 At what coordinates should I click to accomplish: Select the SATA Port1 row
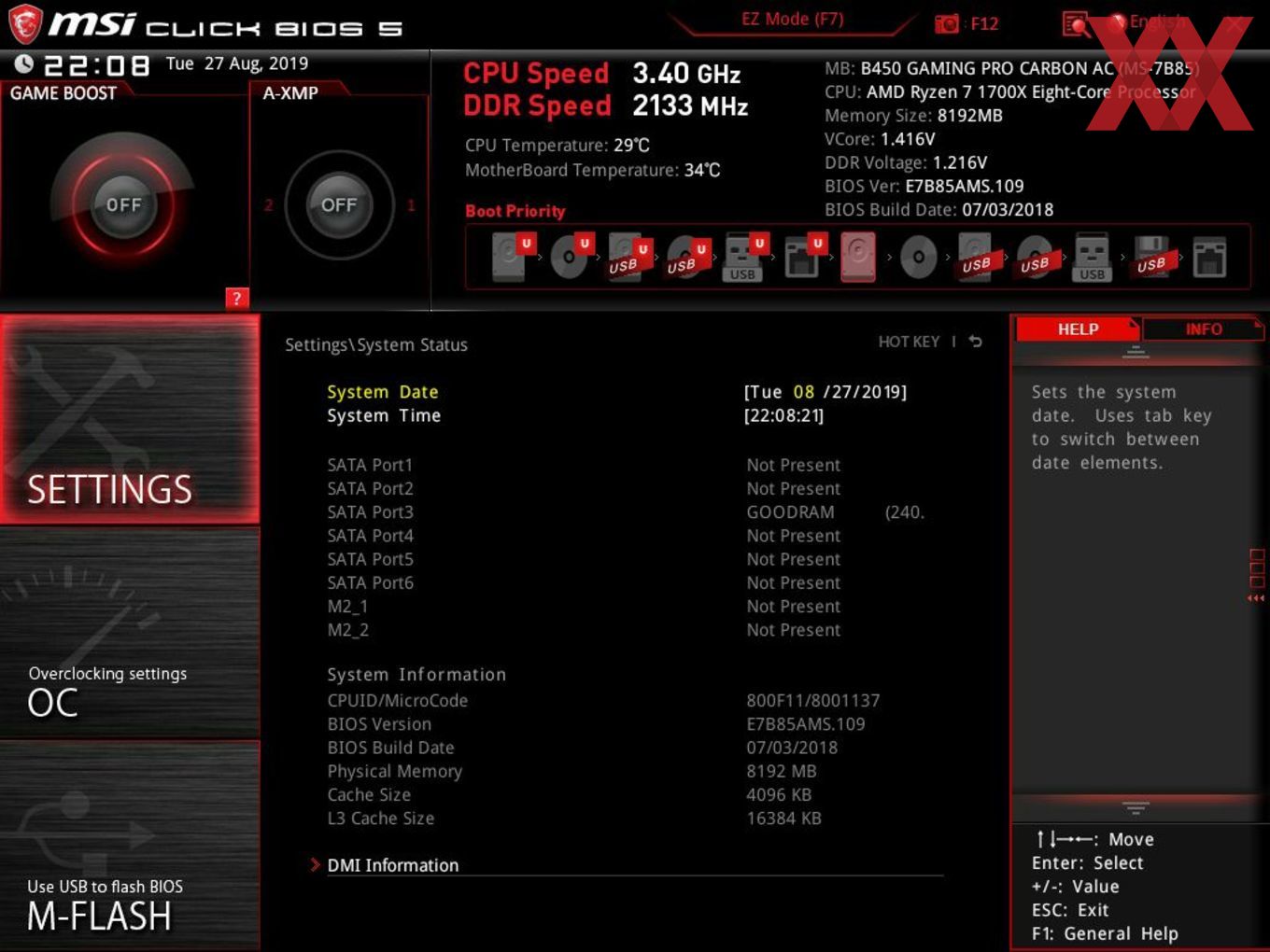click(x=584, y=465)
